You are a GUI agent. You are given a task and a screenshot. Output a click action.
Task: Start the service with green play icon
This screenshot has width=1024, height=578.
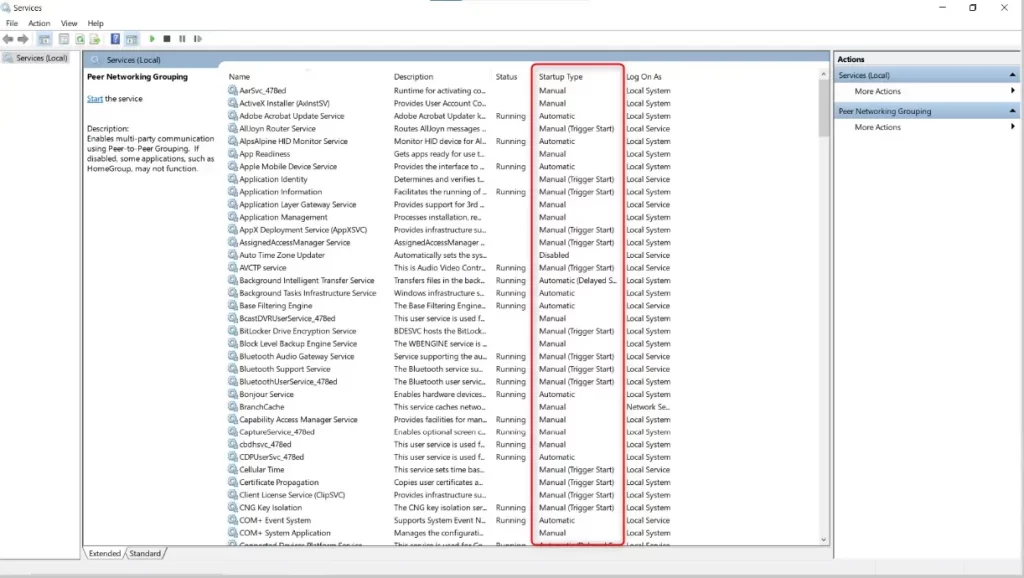pos(152,39)
